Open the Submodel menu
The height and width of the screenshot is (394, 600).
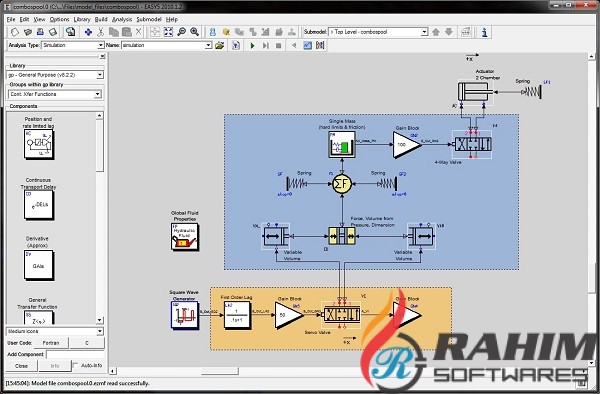point(149,19)
